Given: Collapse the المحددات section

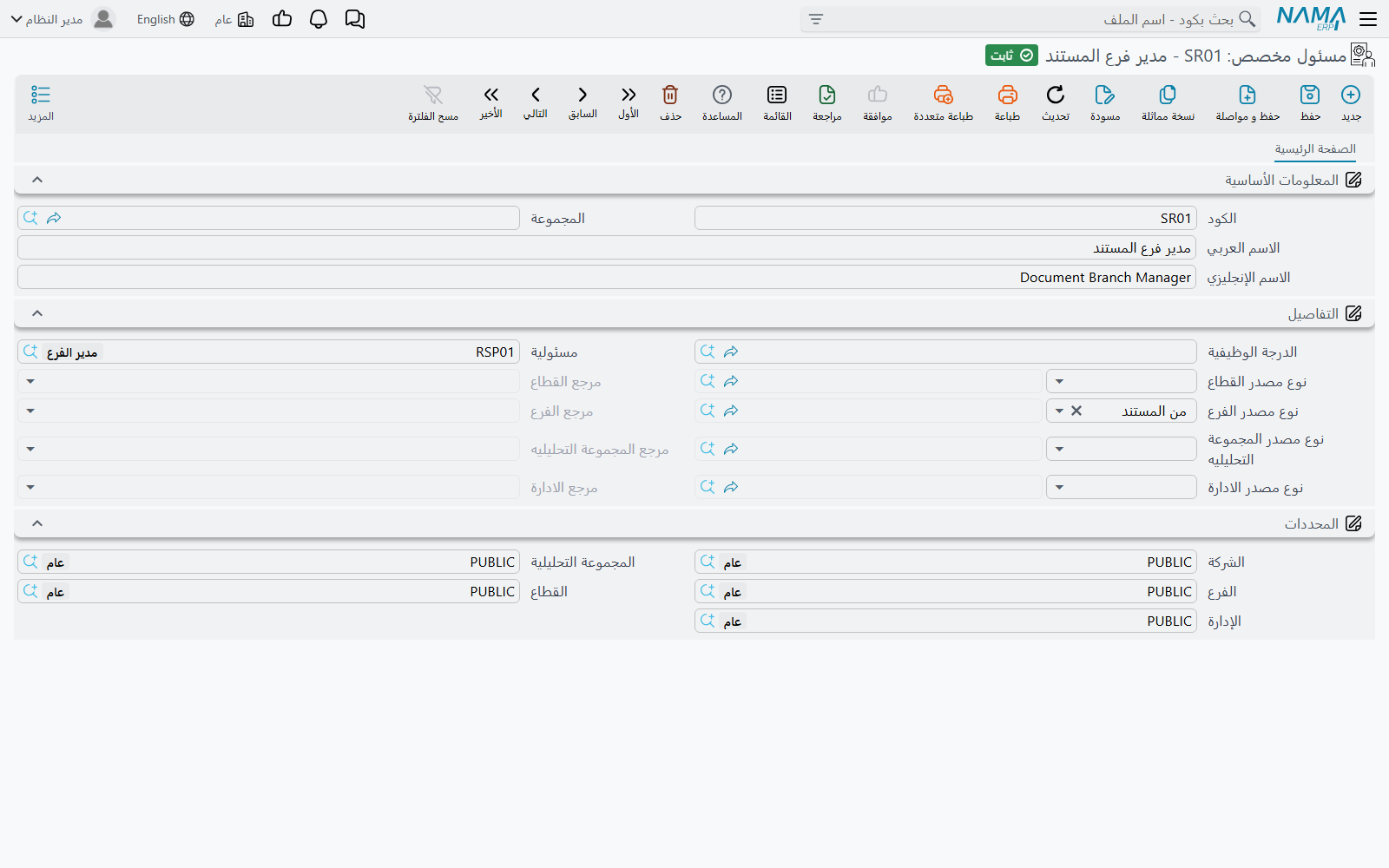Looking at the screenshot, I should (x=37, y=523).
